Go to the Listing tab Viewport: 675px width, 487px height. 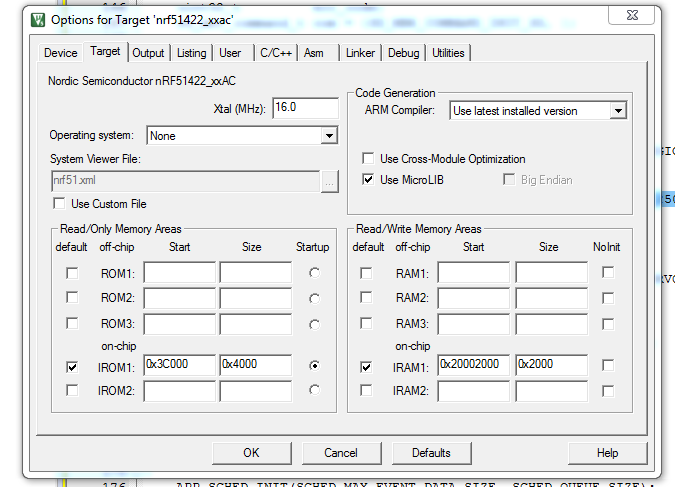[192, 53]
